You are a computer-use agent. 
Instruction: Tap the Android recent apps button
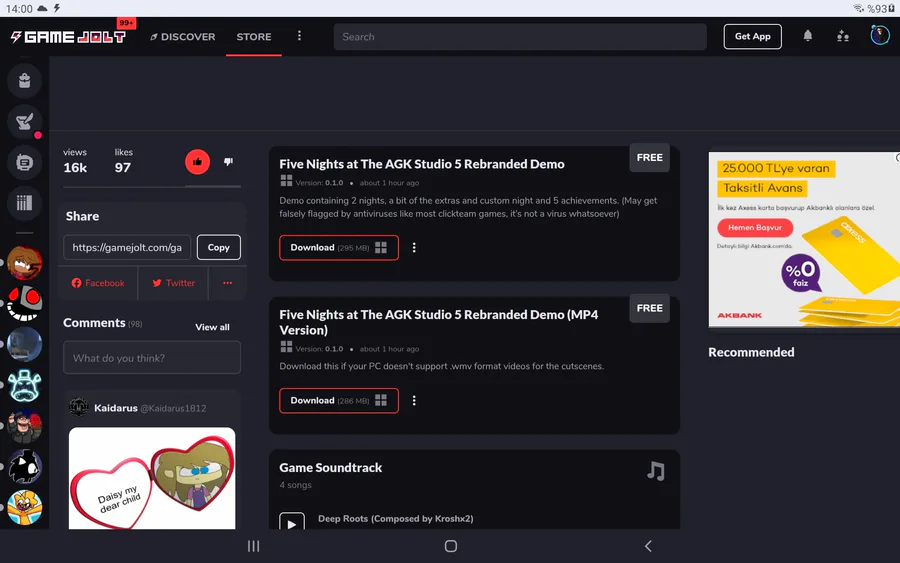(x=253, y=546)
